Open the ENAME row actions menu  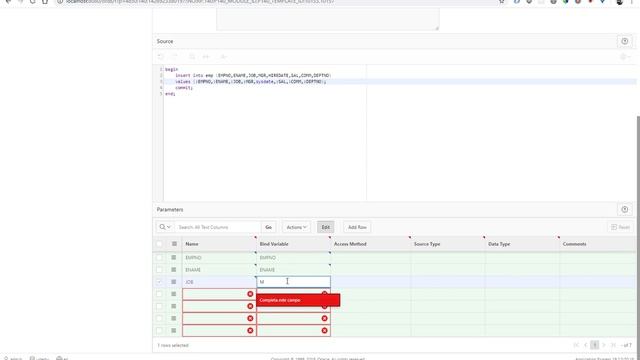click(x=174, y=270)
